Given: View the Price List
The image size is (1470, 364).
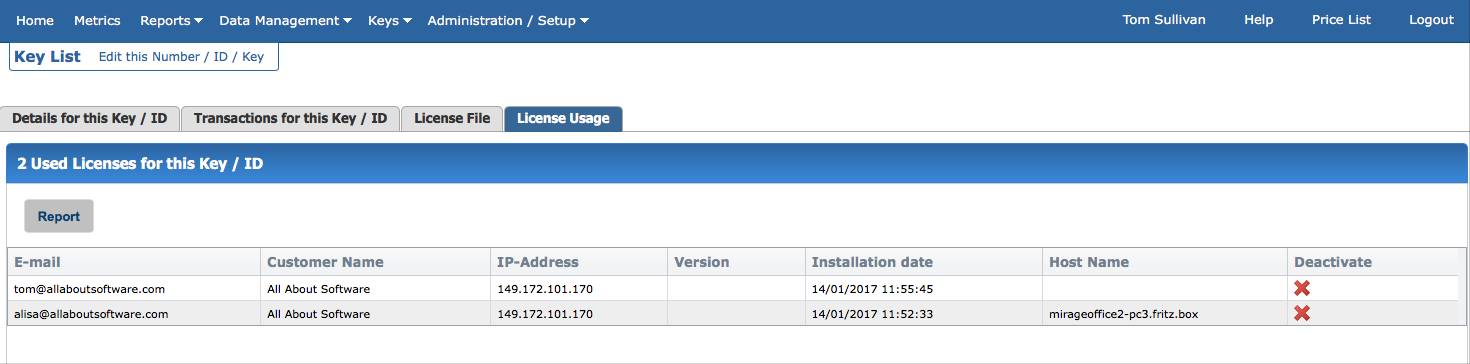Looking at the screenshot, I should 1341,20.
